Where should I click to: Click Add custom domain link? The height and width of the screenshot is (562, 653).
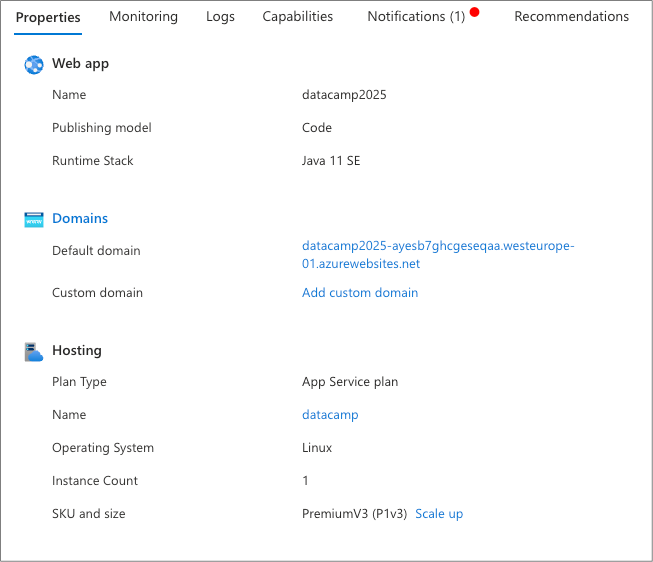360,292
